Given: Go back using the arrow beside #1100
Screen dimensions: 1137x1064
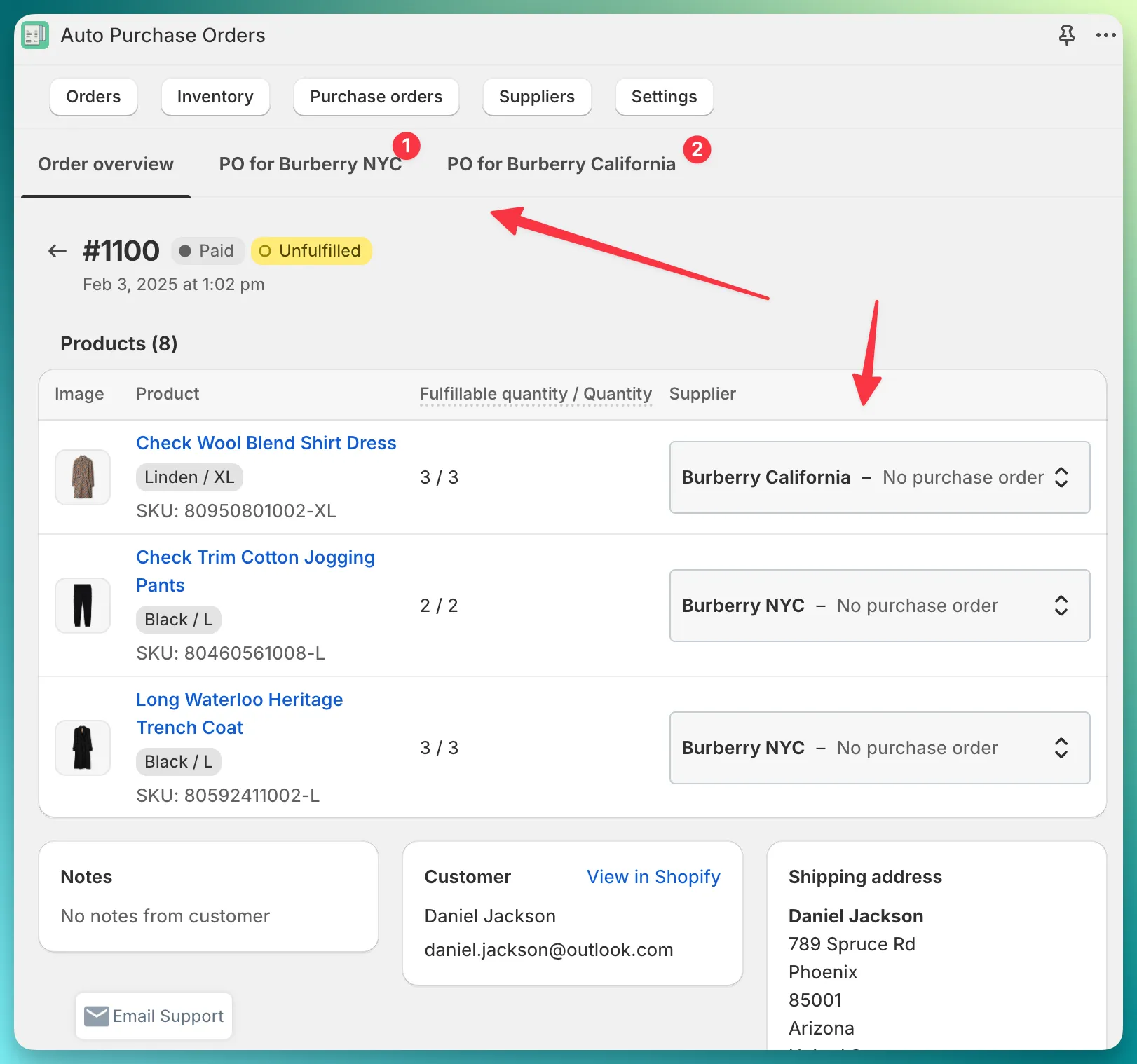Looking at the screenshot, I should coord(57,251).
